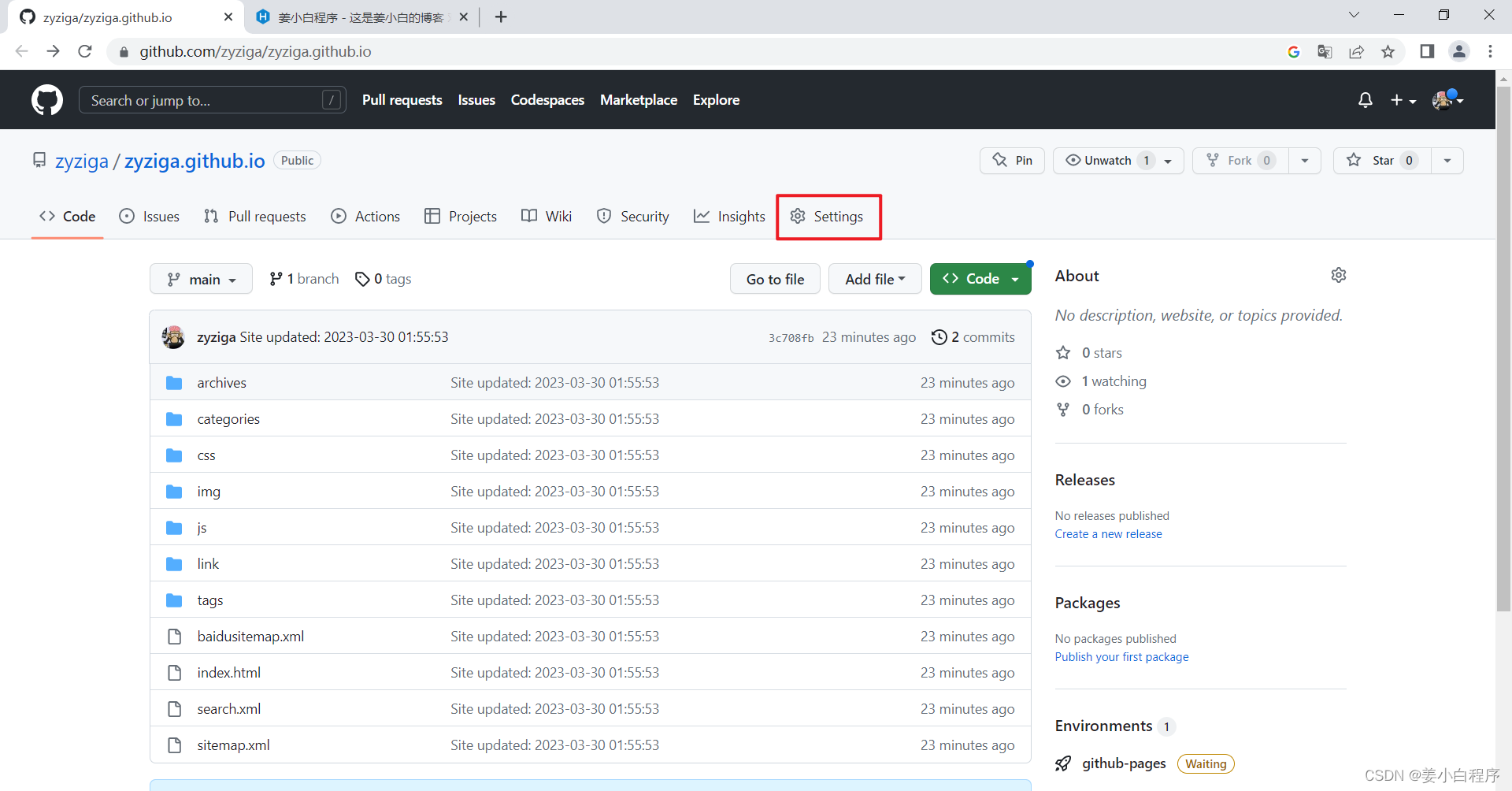This screenshot has width=1512, height=791.
Task: Select the Actions tab
Action: point(365,217)
